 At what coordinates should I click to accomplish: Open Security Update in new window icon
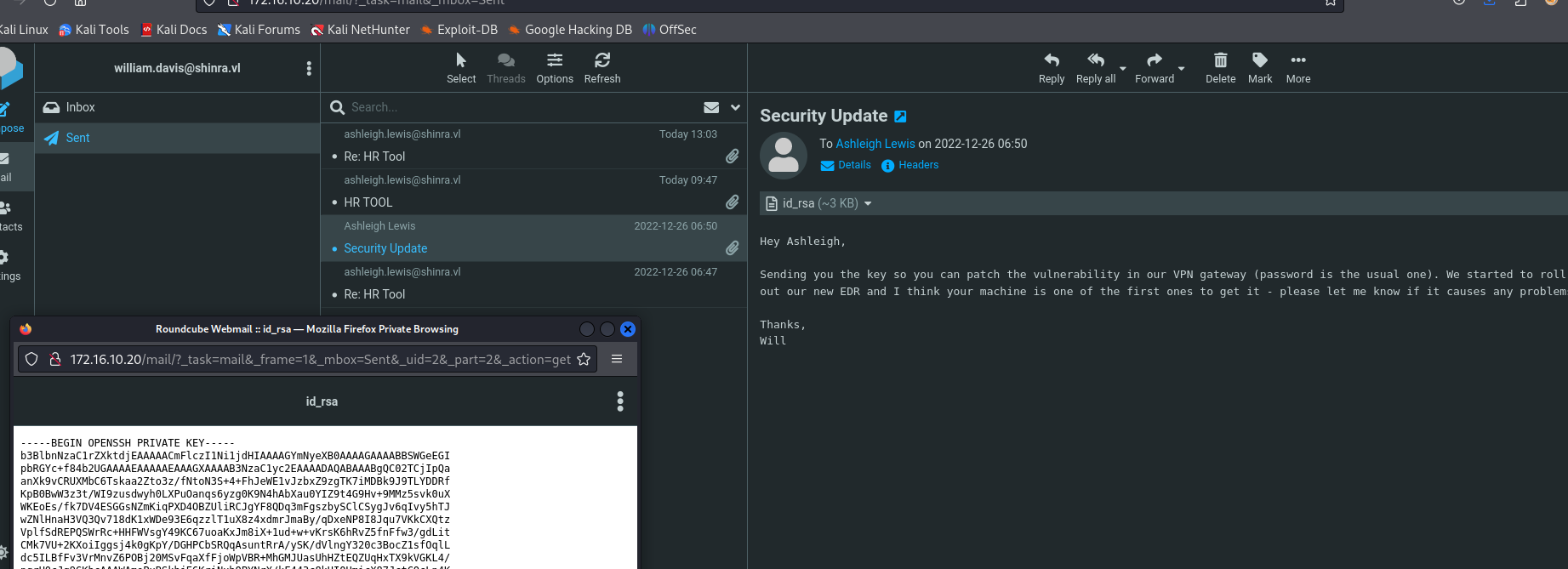point(900,117)
